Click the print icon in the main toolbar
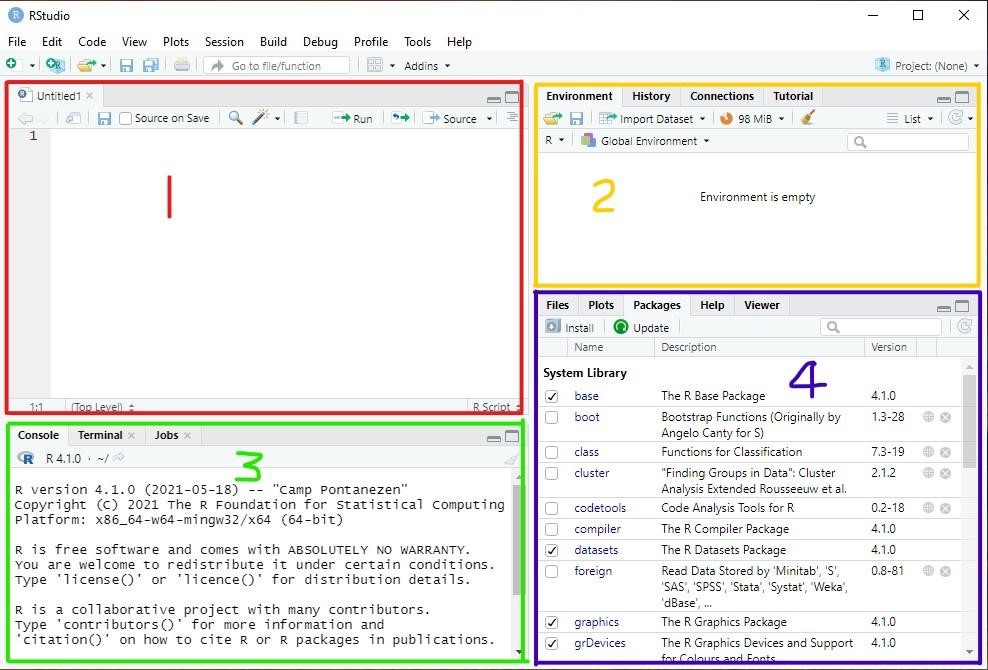Image resolution: width=988 pixels, height=670 pixels. 180,65
